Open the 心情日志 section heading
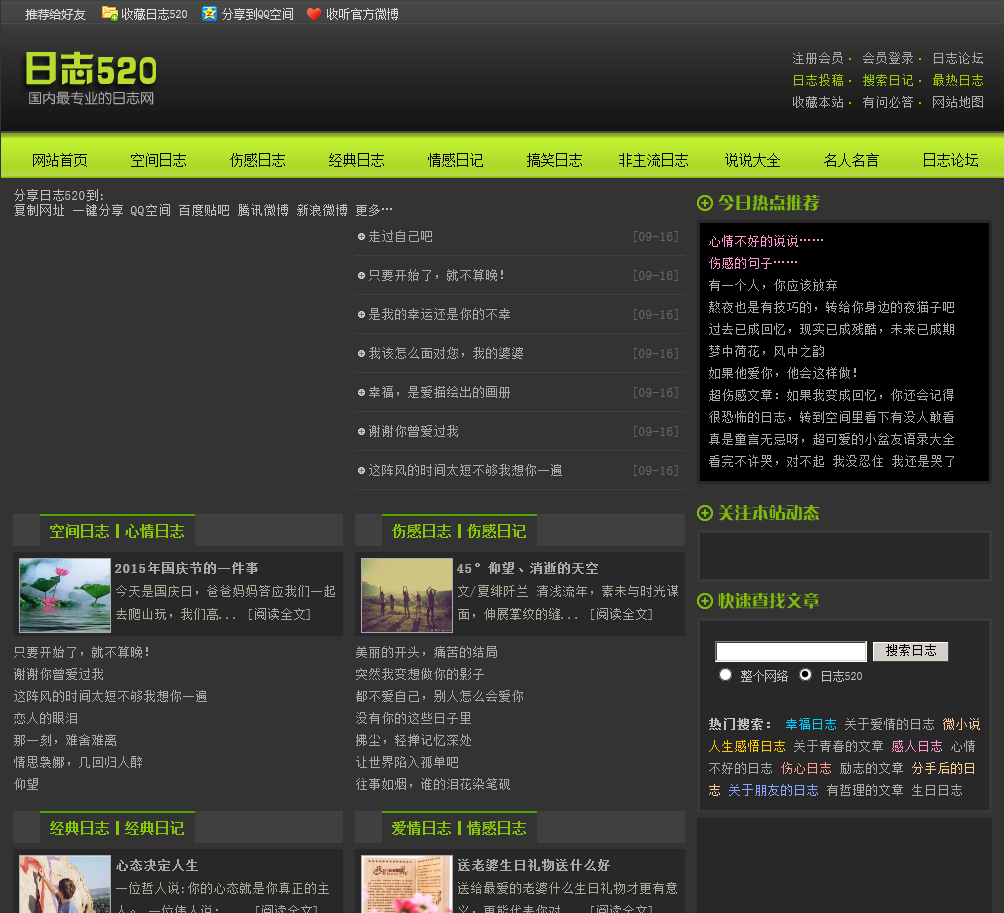 (x=154, y=531)
